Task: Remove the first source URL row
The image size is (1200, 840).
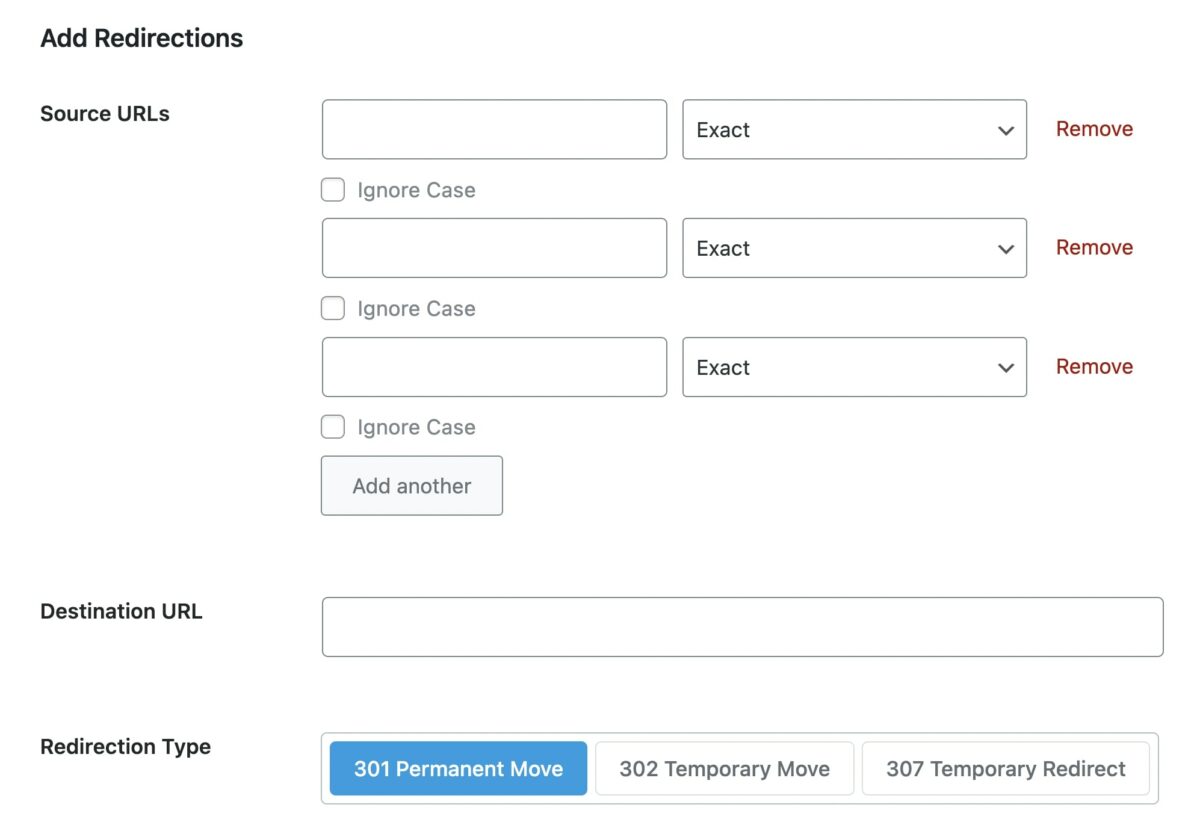Action: 1094,128
